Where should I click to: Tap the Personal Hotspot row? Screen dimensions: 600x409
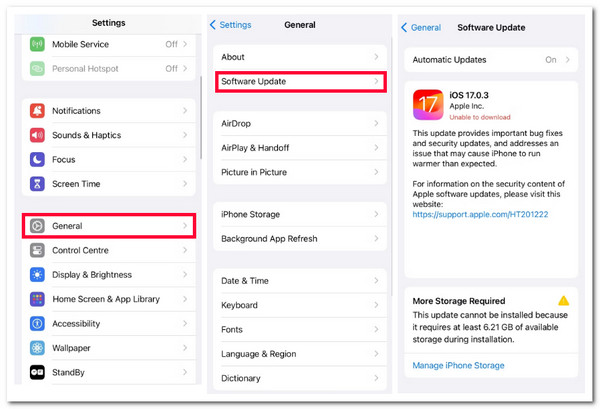109,69
